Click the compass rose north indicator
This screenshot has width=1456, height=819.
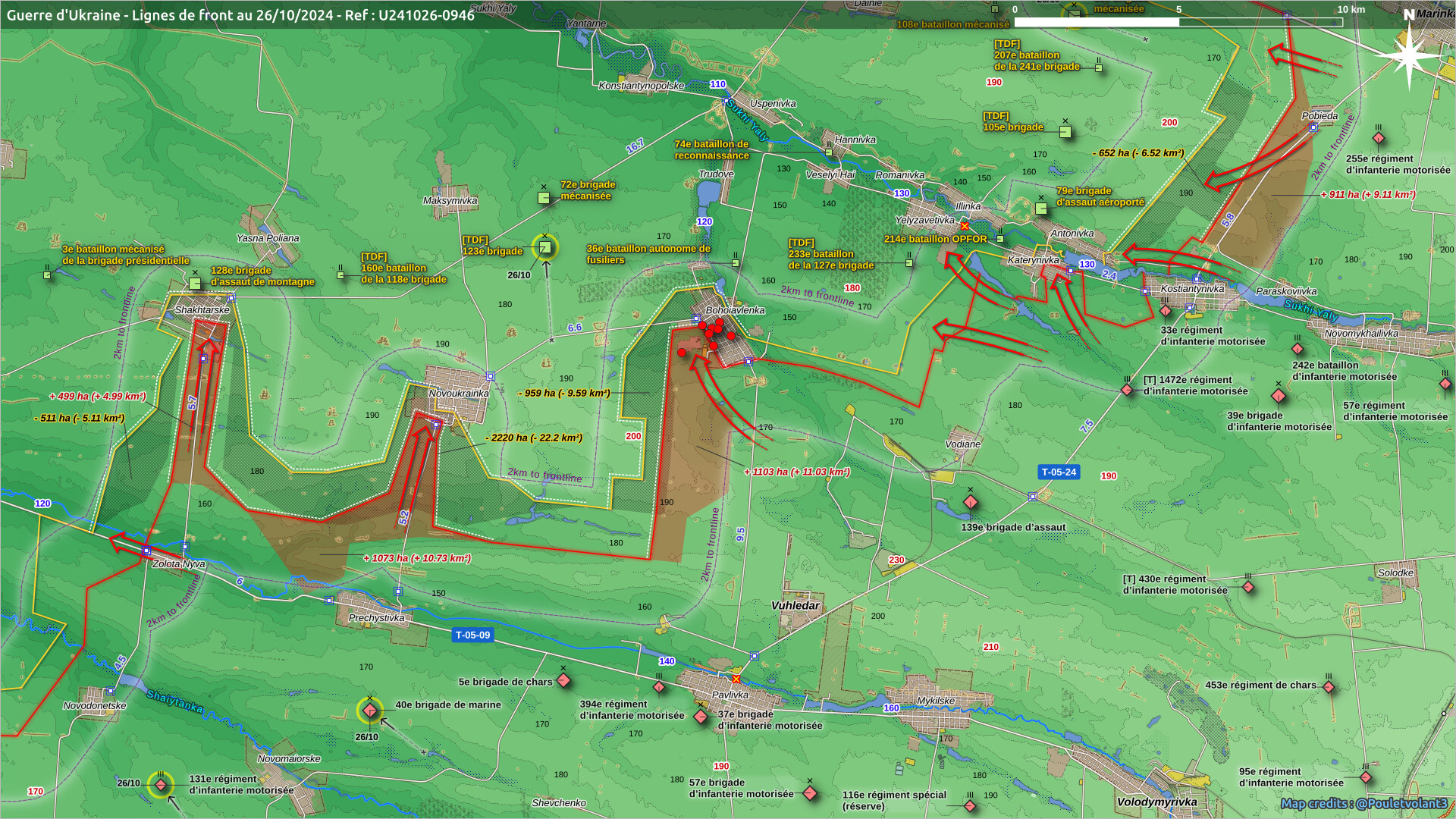[1408, 53]
